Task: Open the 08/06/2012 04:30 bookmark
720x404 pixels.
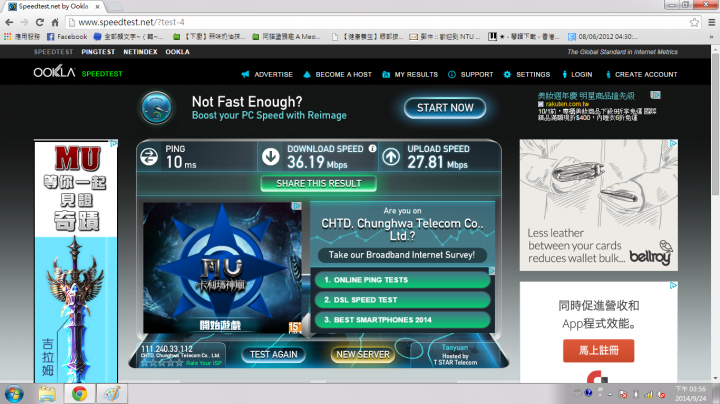Action: pyautogui.click(x=603, y=36)
